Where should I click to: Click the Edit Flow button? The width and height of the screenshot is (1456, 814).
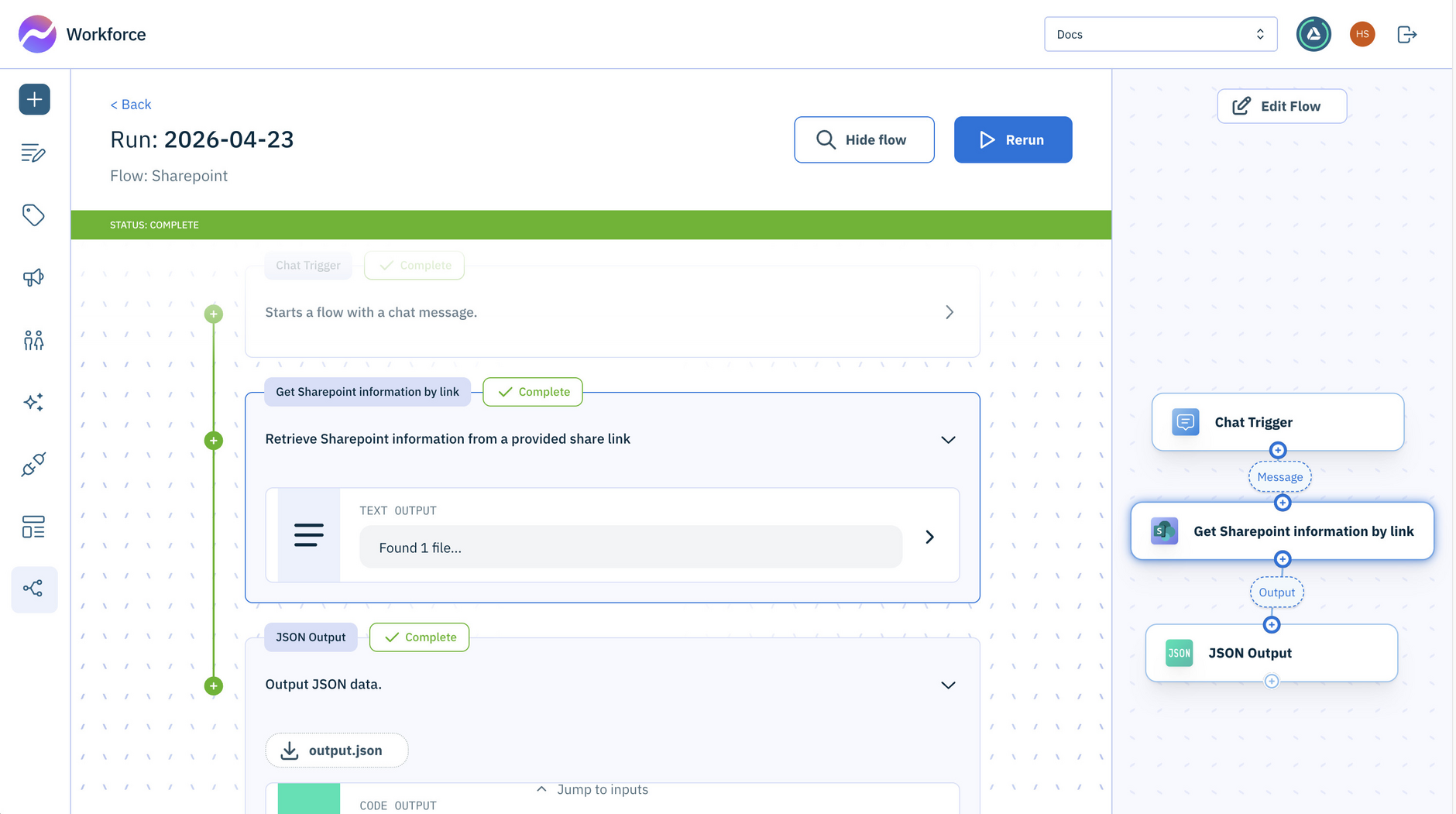[1282, 106]
